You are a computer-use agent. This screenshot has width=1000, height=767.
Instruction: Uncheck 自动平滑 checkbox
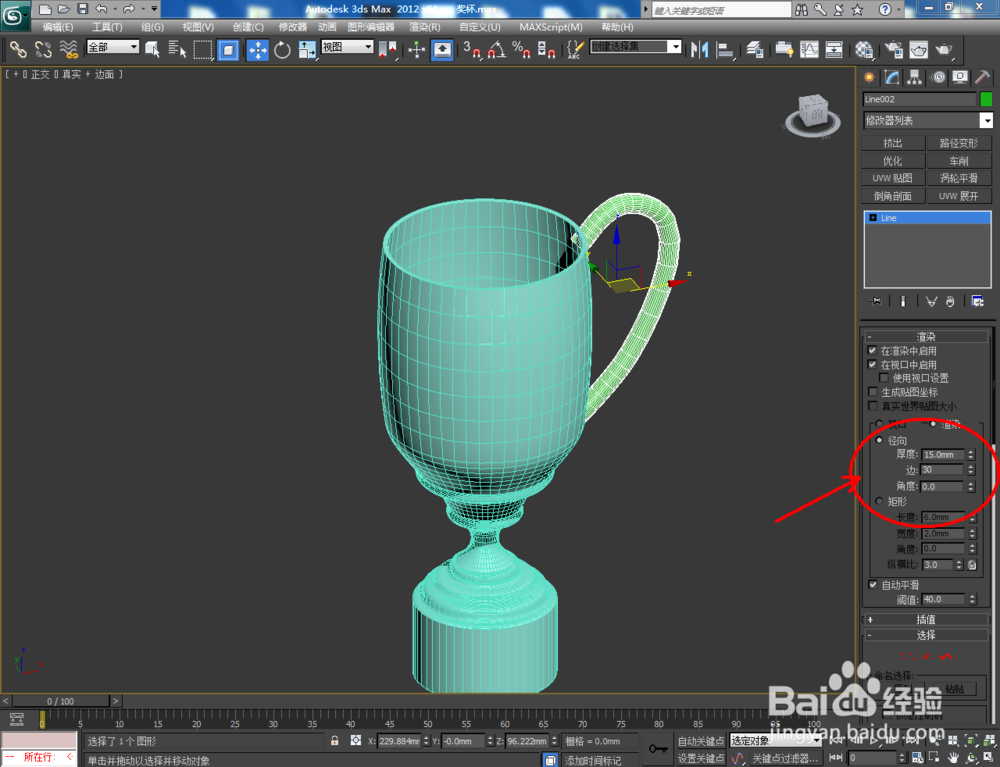tap(872, 585)
